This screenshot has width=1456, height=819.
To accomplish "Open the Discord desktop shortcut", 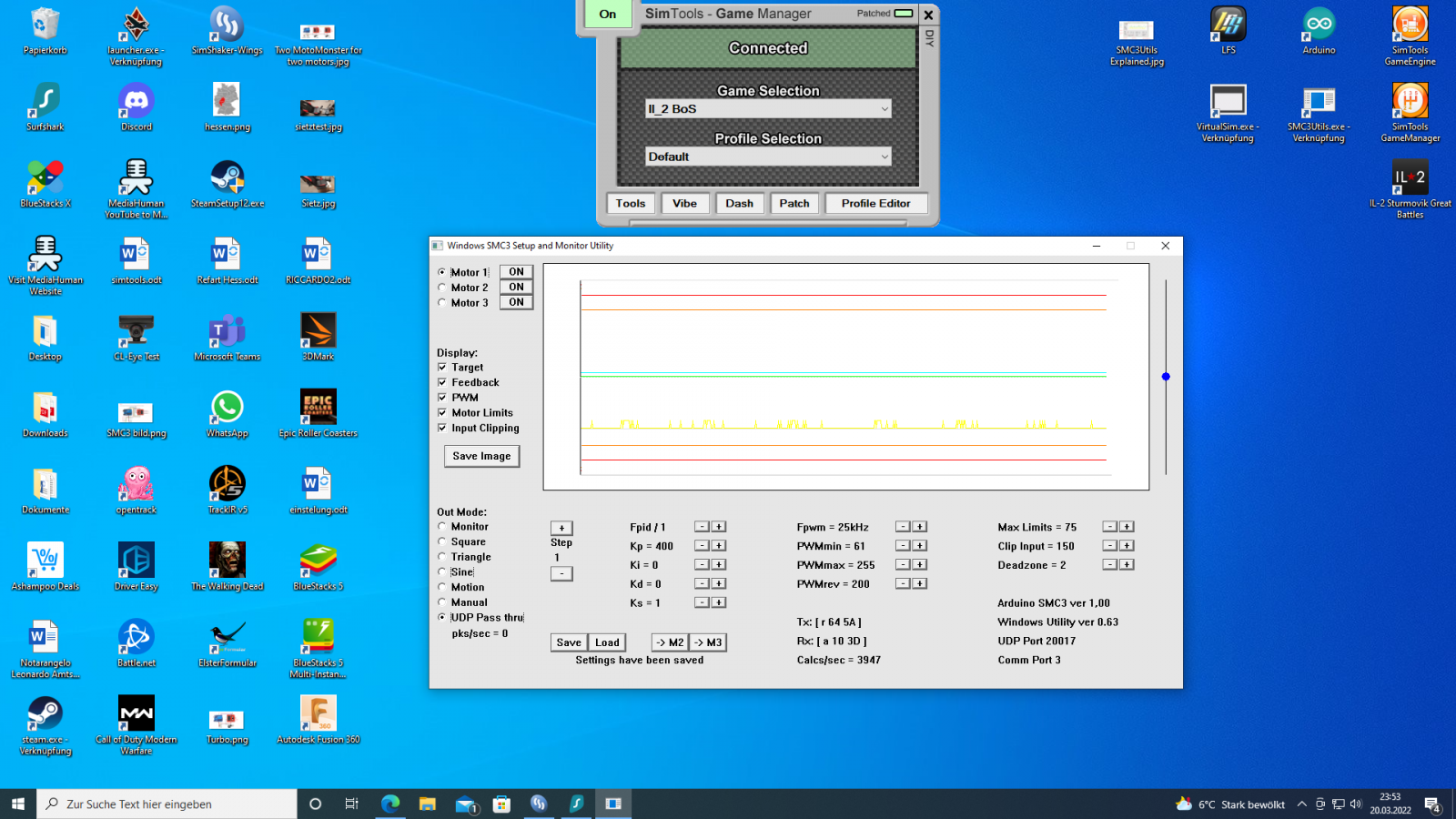I will tap(136, 107).
